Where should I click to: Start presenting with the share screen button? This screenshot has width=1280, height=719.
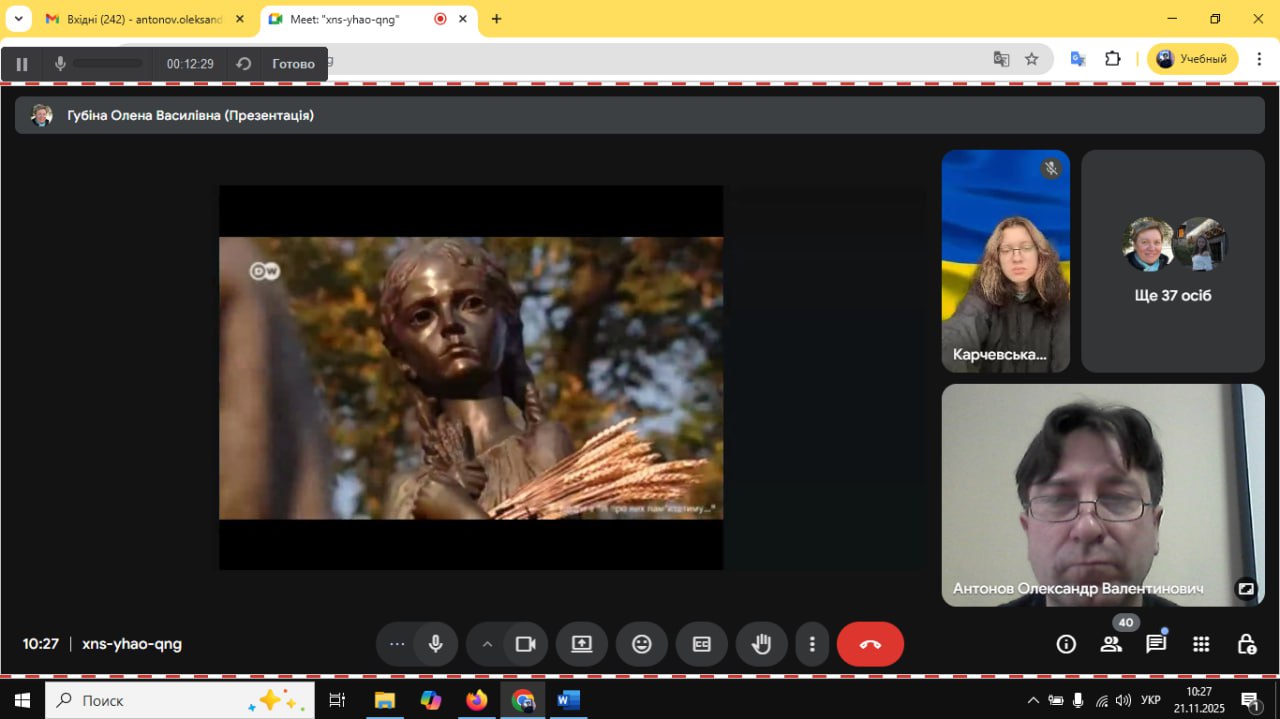[582, 644]
